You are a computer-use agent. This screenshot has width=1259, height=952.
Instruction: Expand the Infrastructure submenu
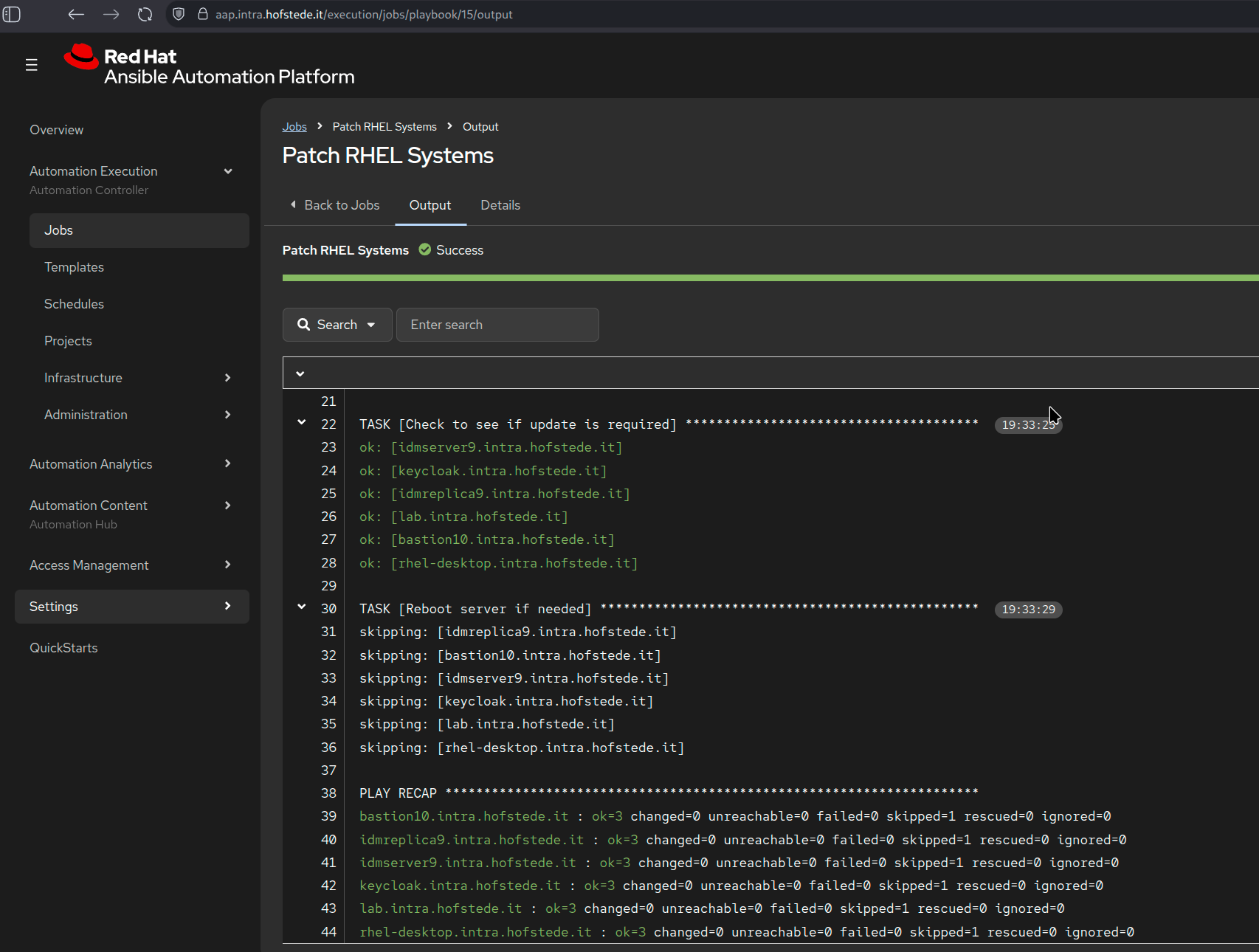point(227,378)
